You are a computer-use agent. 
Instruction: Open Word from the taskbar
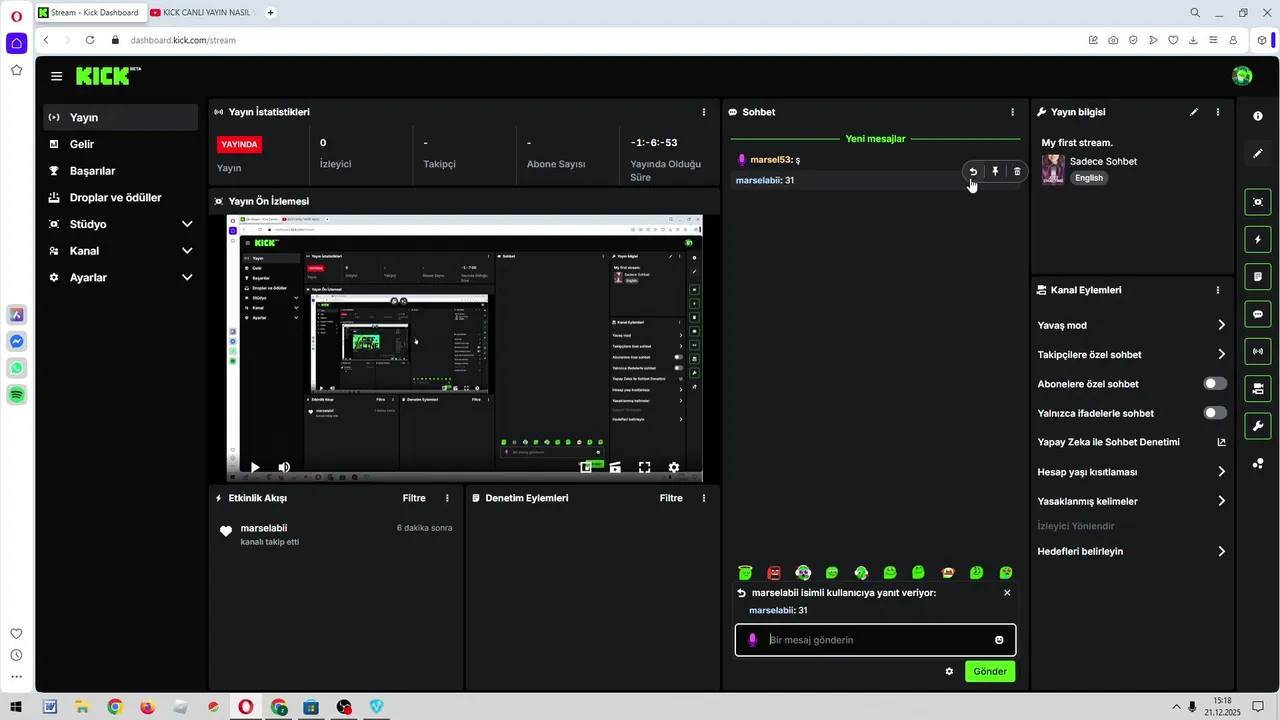tap(50, 707)
